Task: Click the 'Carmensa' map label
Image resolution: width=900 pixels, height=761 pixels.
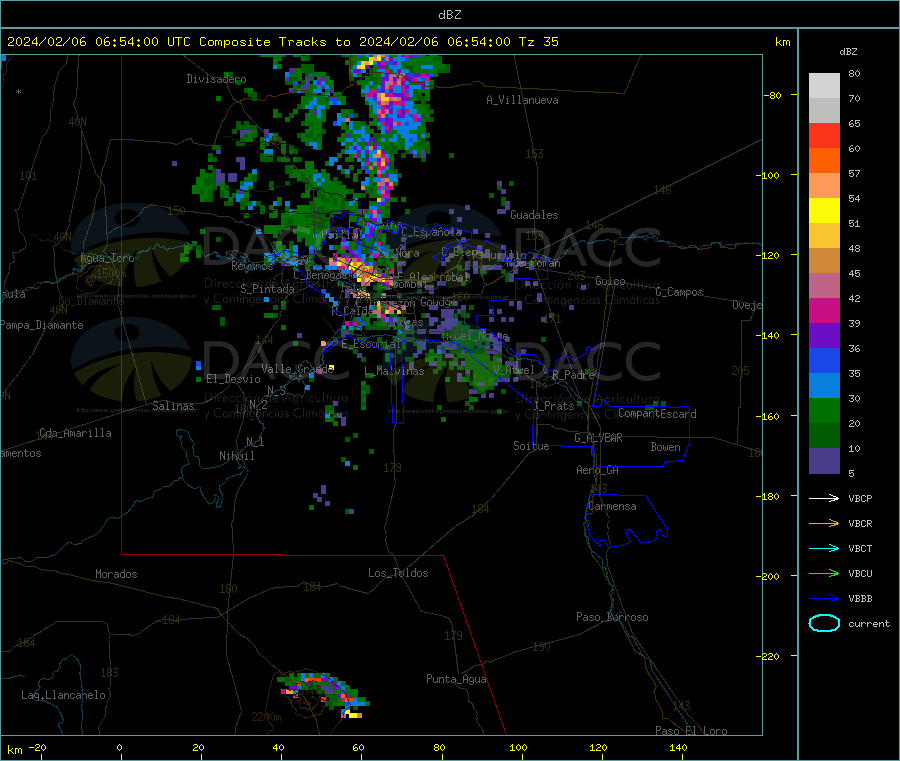Action: pyautogui.click(x=612, y=506)
